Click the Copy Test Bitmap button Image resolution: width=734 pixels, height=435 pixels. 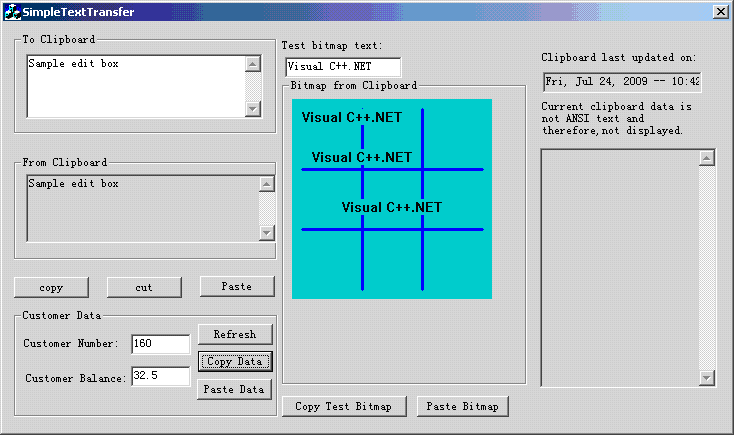(344, 406)
